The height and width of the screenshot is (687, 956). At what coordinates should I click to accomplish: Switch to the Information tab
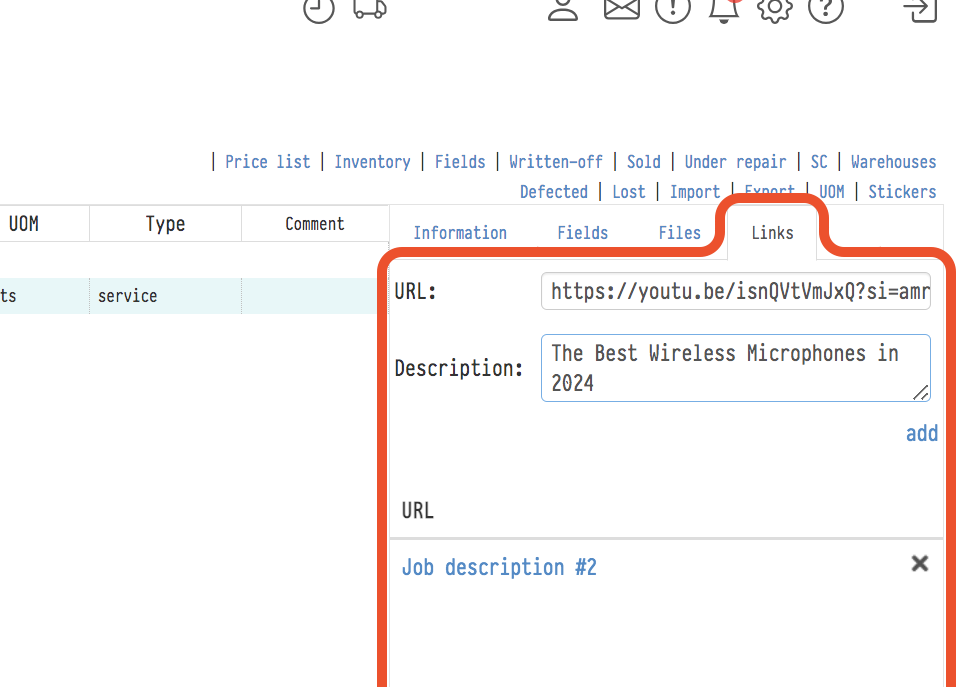click(x=460, y=233)
